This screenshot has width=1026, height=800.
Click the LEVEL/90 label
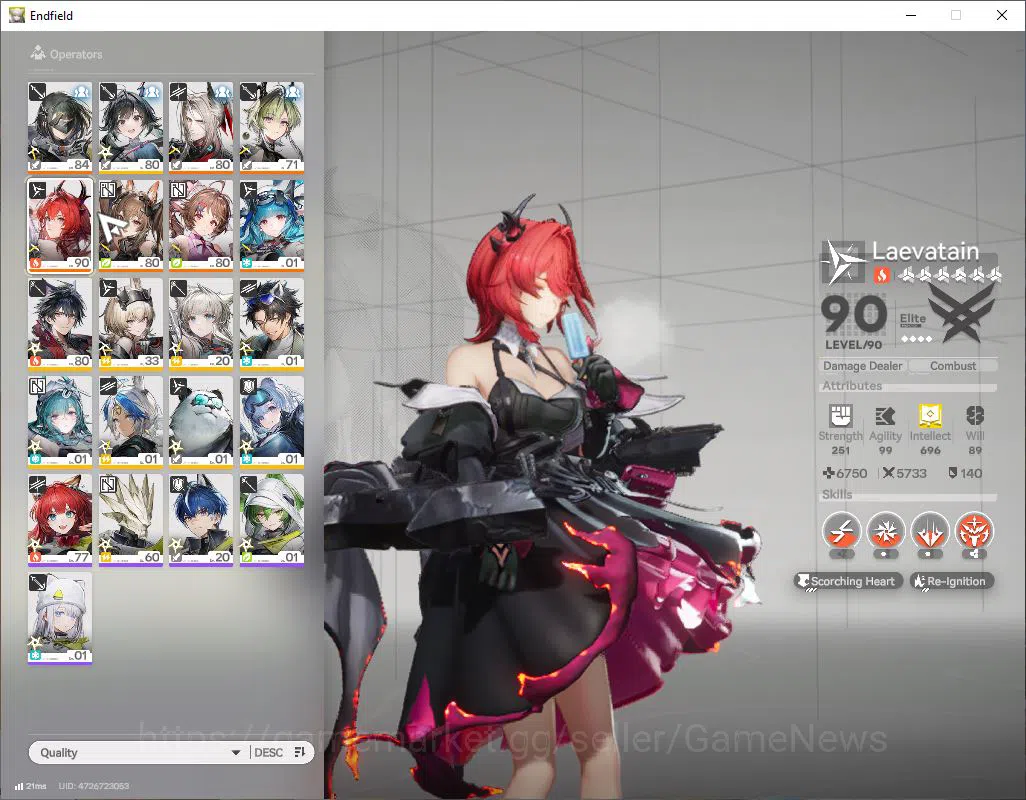(x=853, y=345)
